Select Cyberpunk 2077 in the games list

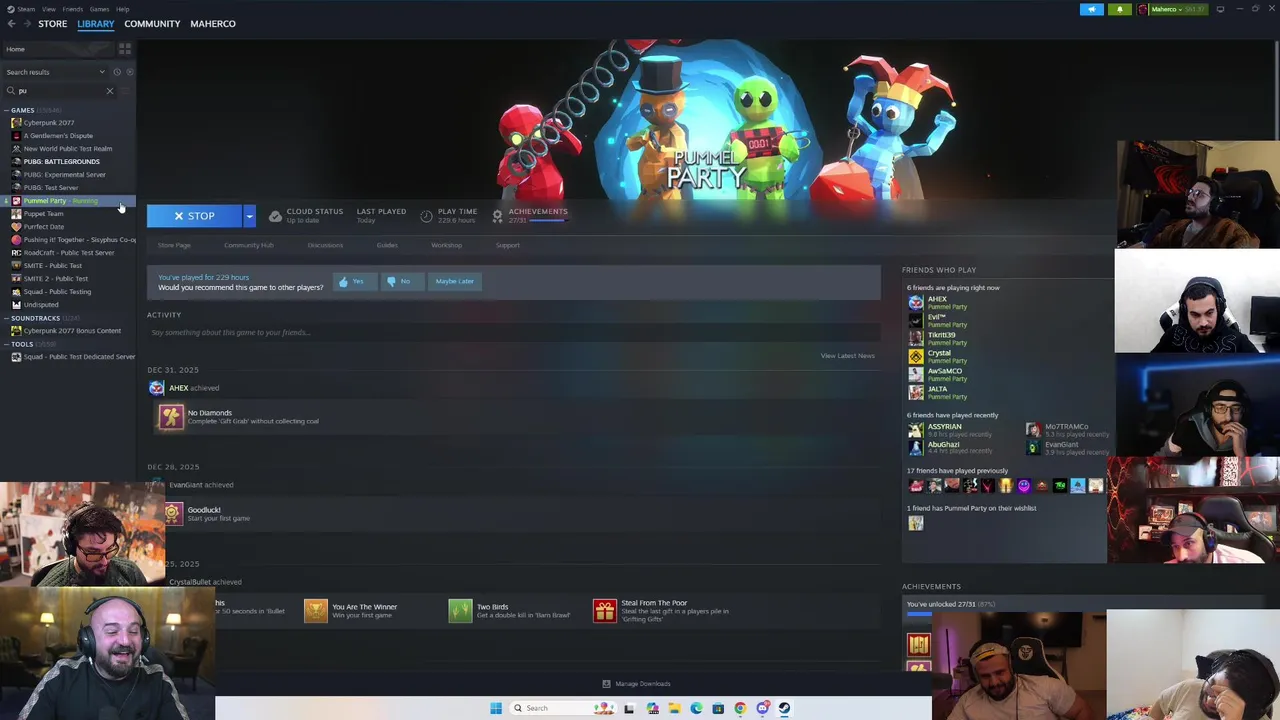(49, 123)
